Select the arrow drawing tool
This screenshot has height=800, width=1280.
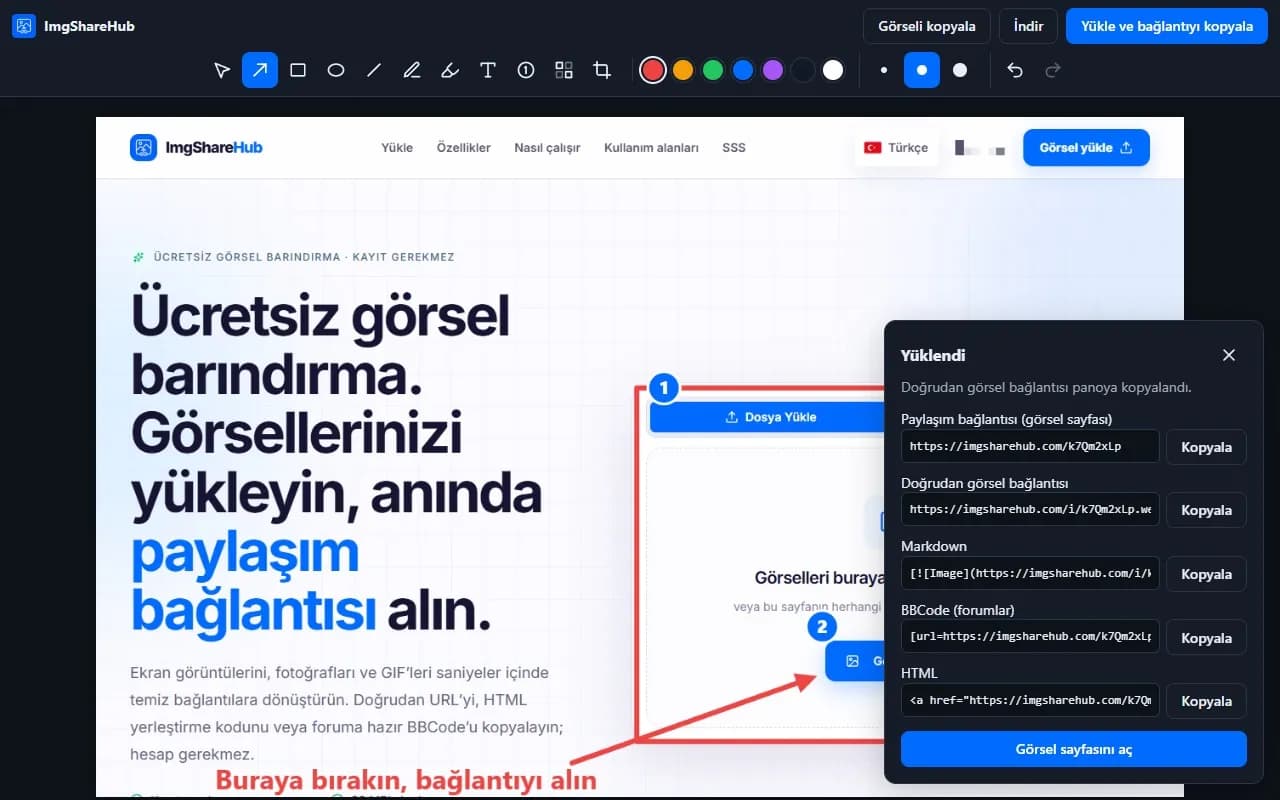pos(260,70)
